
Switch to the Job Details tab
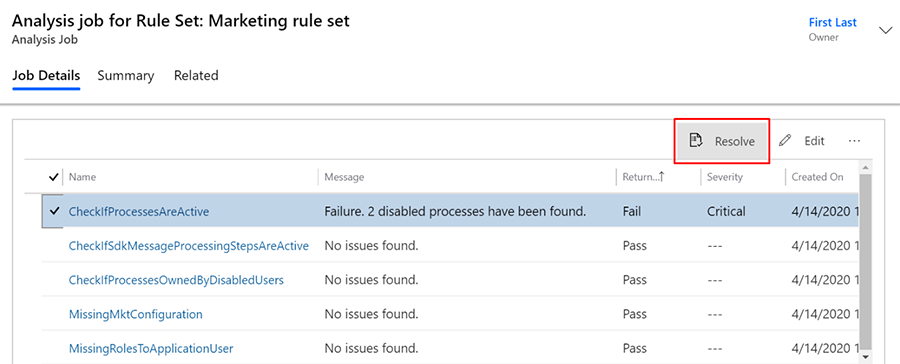click(x=46, y=76)
